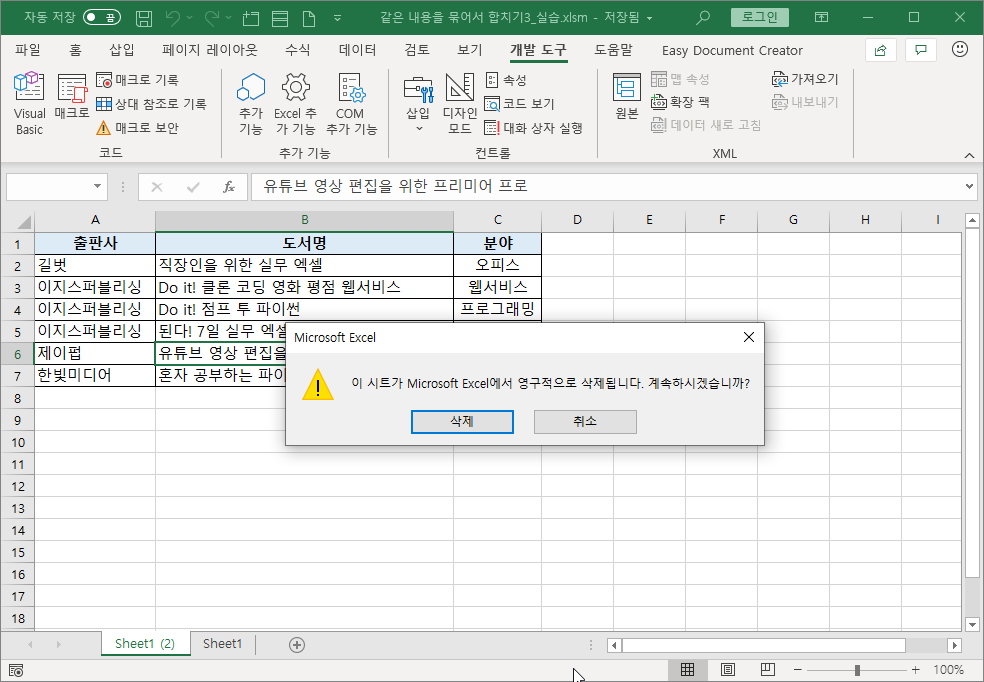Select the Sheet1 (2) tab
The height and width of the screenshot is (682, 984).
pos(145,644)
